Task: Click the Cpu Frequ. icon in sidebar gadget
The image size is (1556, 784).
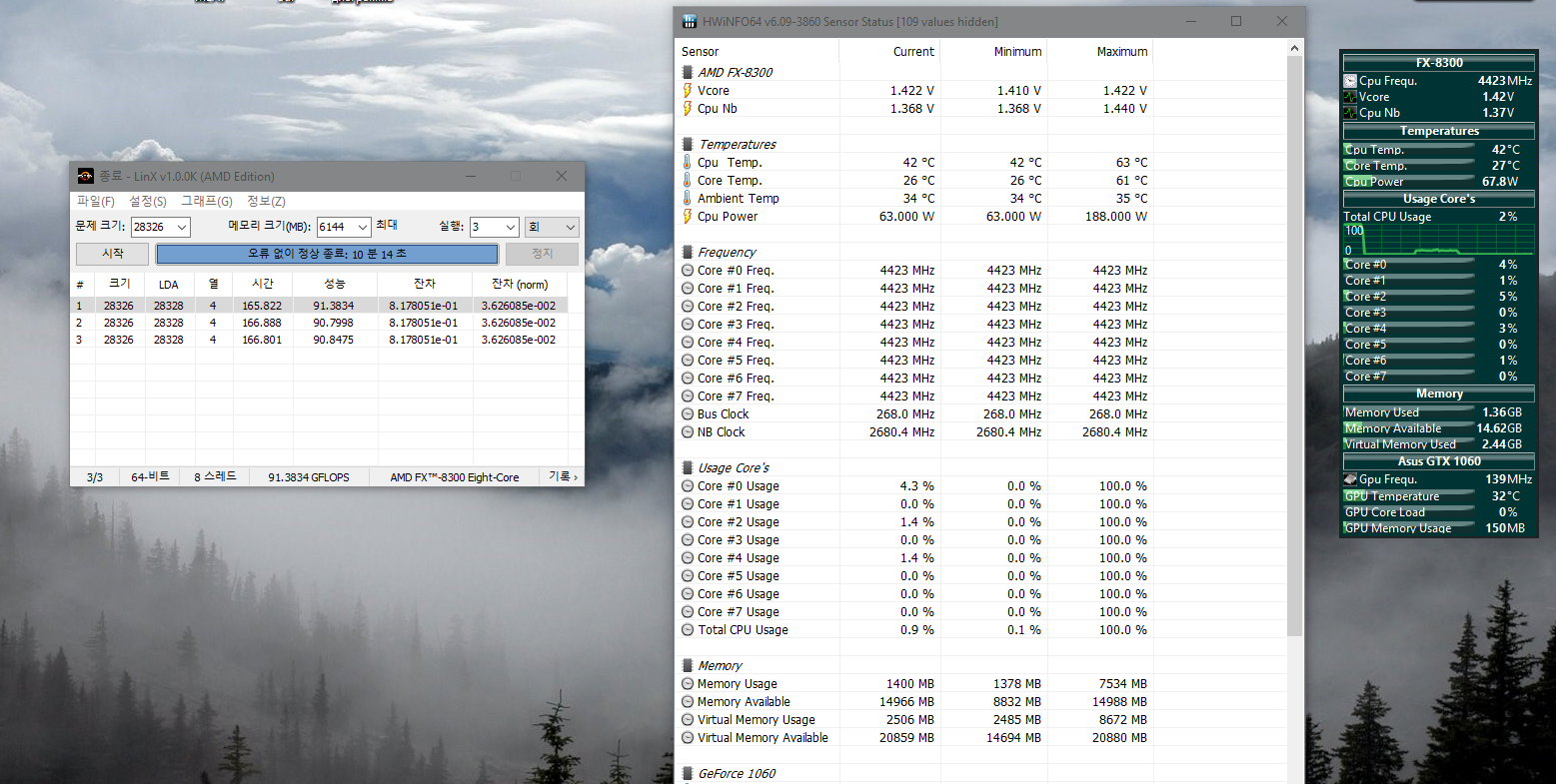Action: (x=1350, y=81)
